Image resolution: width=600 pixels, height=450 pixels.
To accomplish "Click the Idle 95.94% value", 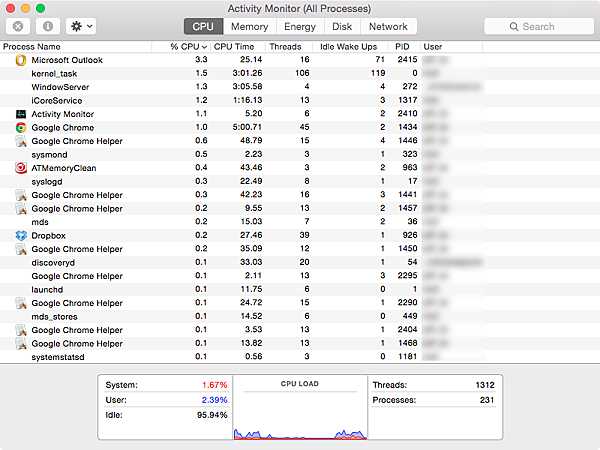I will [x=212, y=415].
